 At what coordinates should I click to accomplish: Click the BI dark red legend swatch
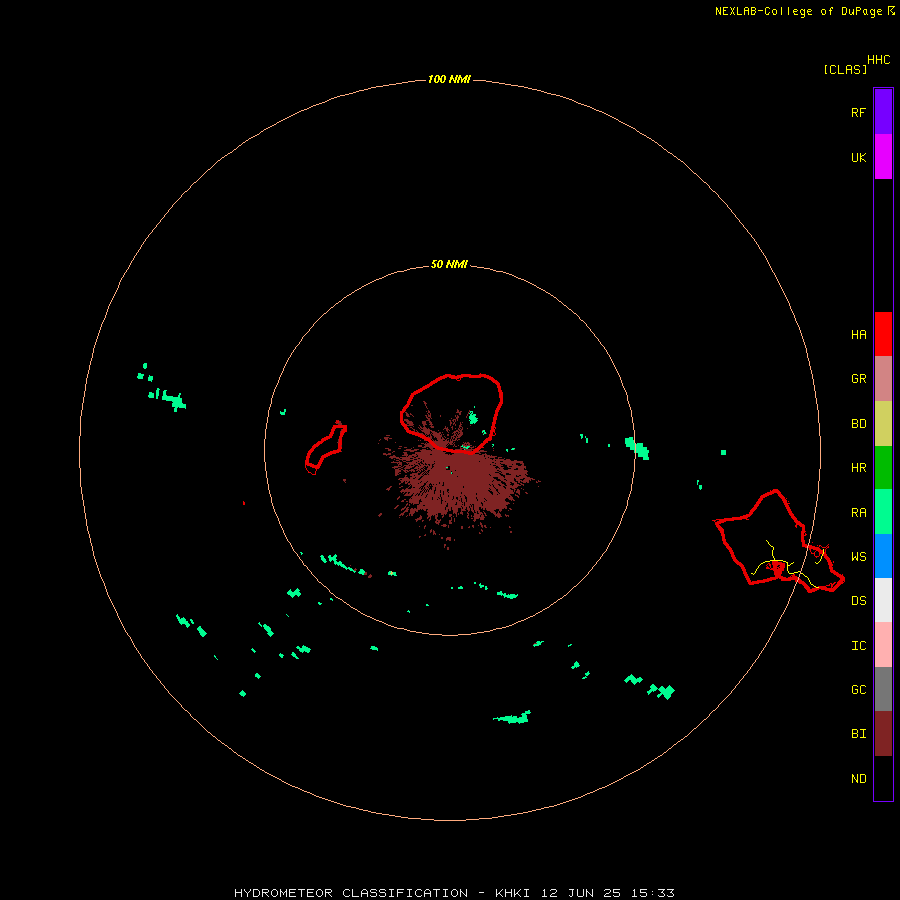(x=883, y=734)
